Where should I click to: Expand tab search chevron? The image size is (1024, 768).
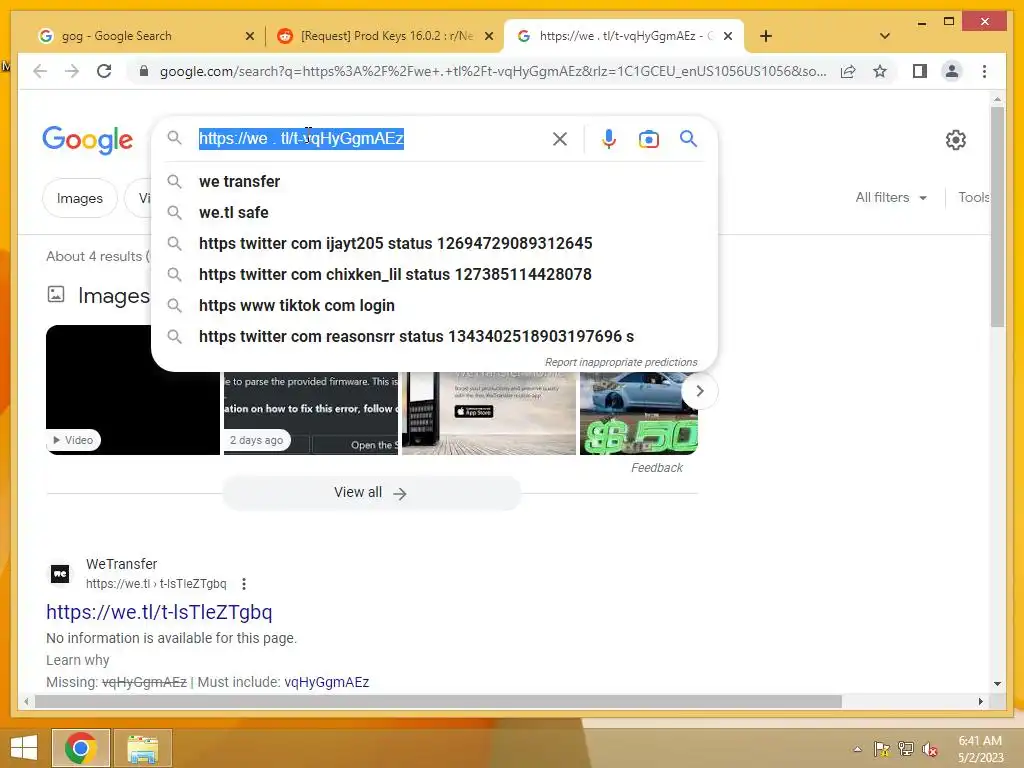(885, 36)
